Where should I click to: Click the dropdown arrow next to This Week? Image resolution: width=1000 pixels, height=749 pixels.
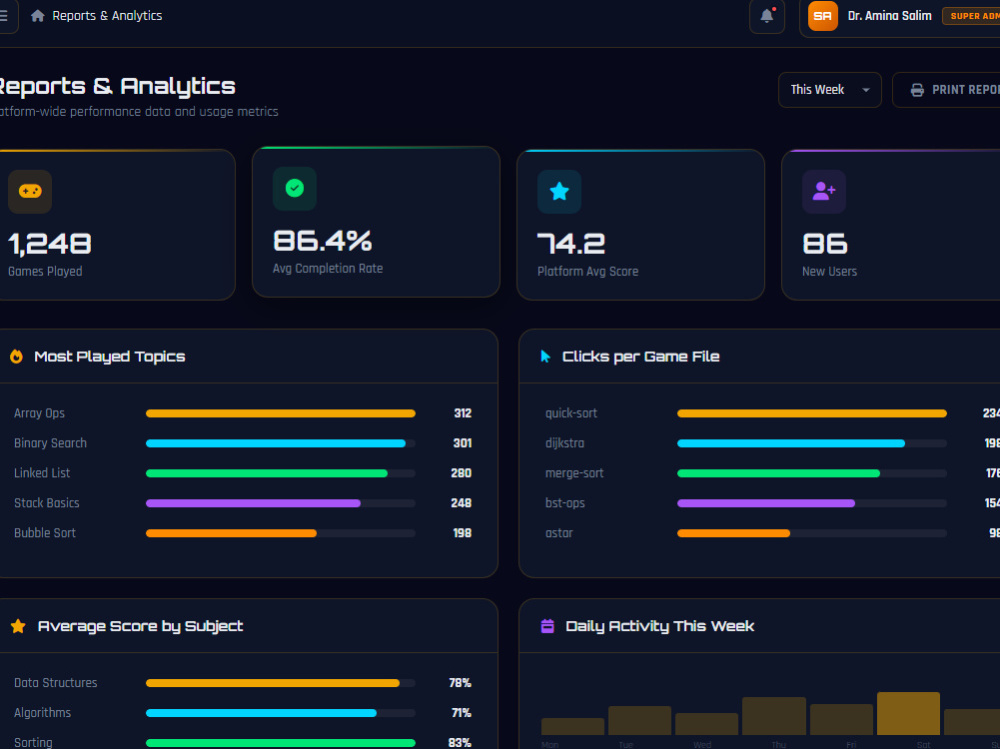click(866, 91)
